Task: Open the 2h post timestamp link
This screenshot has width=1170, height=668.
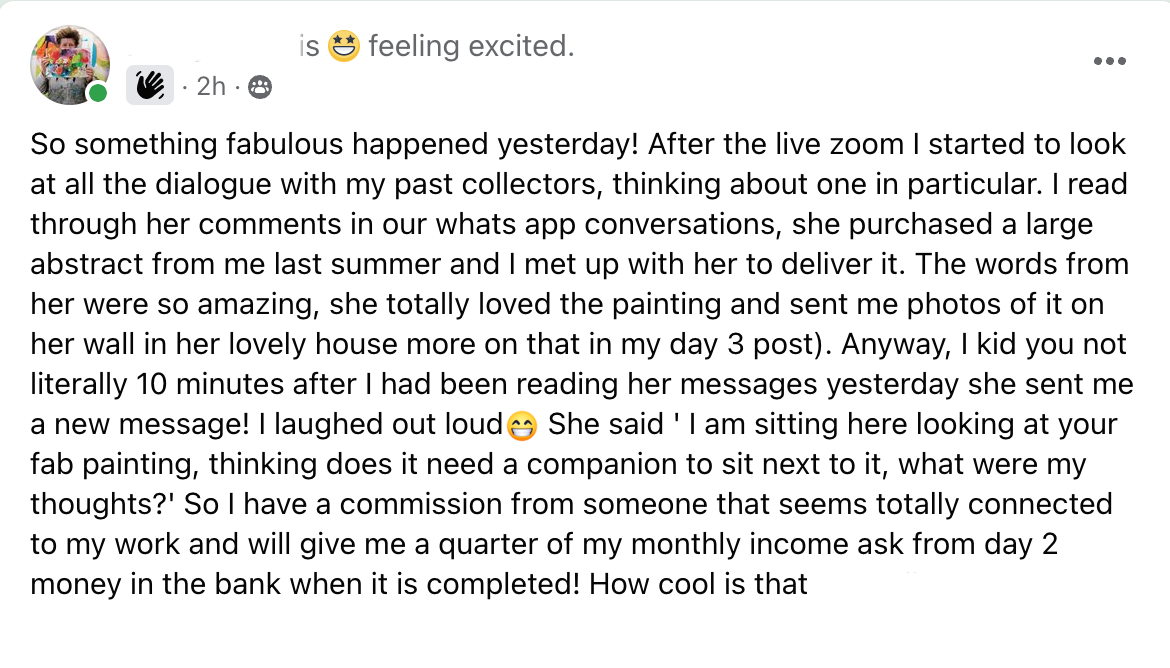Action: point(211,87)
